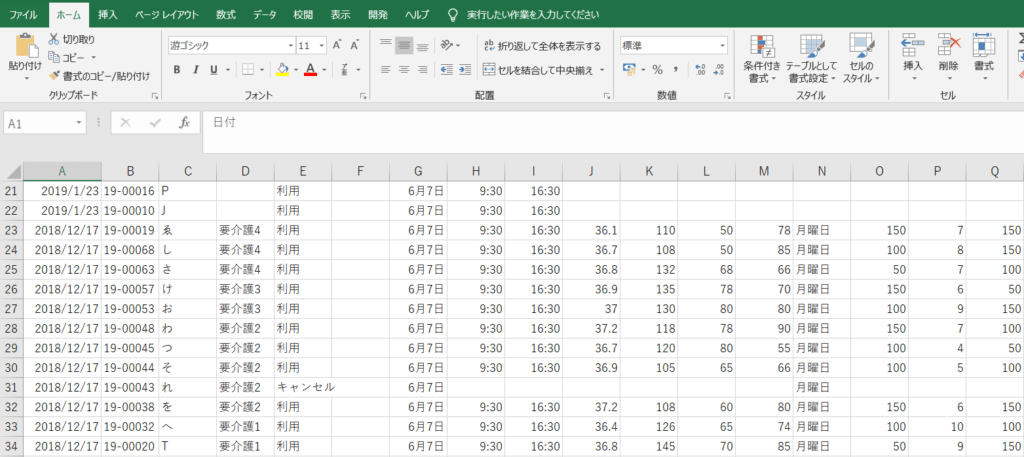This screenshot has height=457, width=1024.
Task: Apply comma style number format
Action: (677, 69)
